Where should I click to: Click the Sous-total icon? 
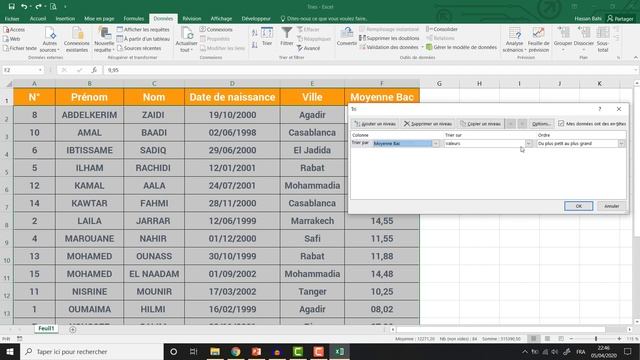(x=603, y=40)
